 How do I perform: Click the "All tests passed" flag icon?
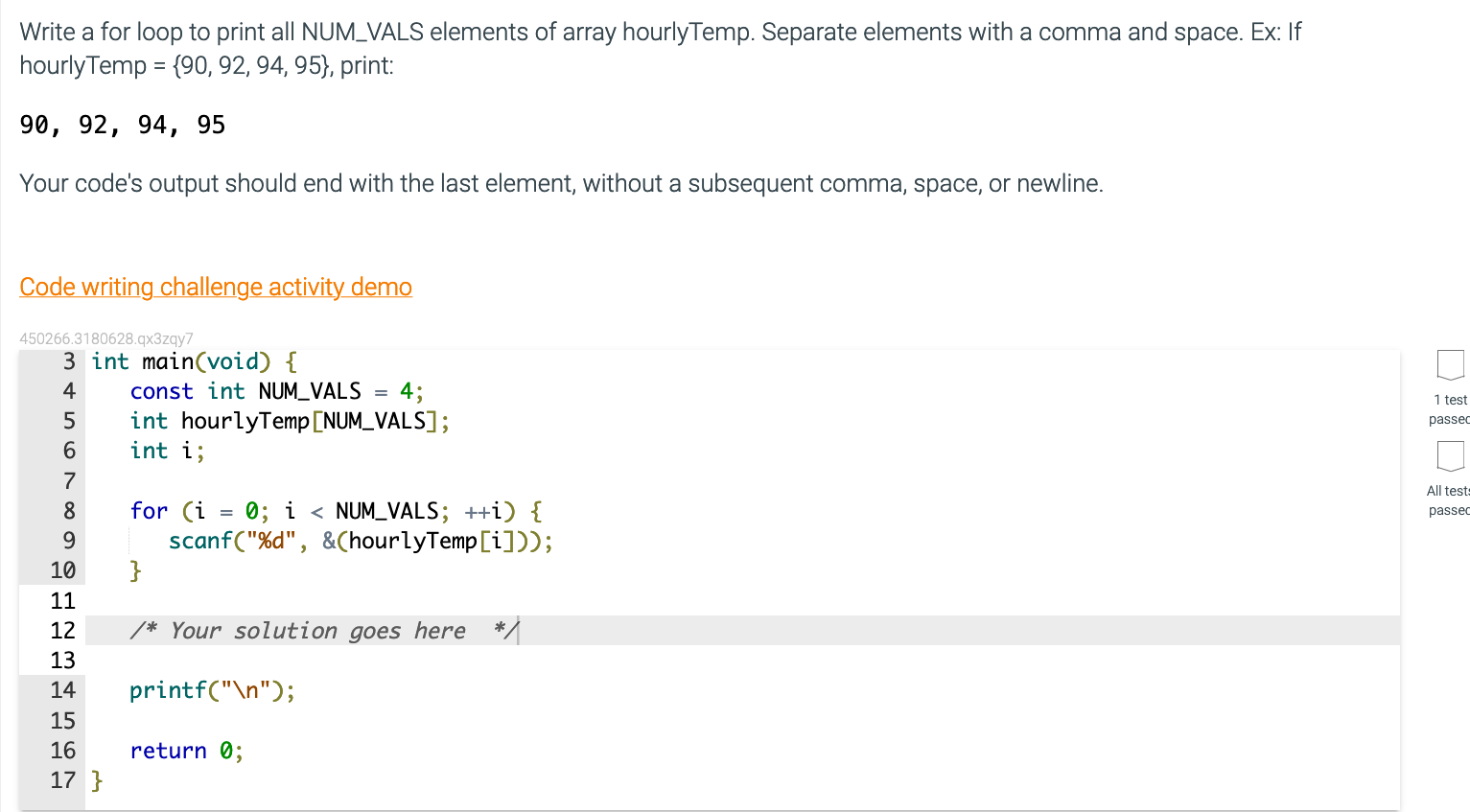[x=1449, y=456]
